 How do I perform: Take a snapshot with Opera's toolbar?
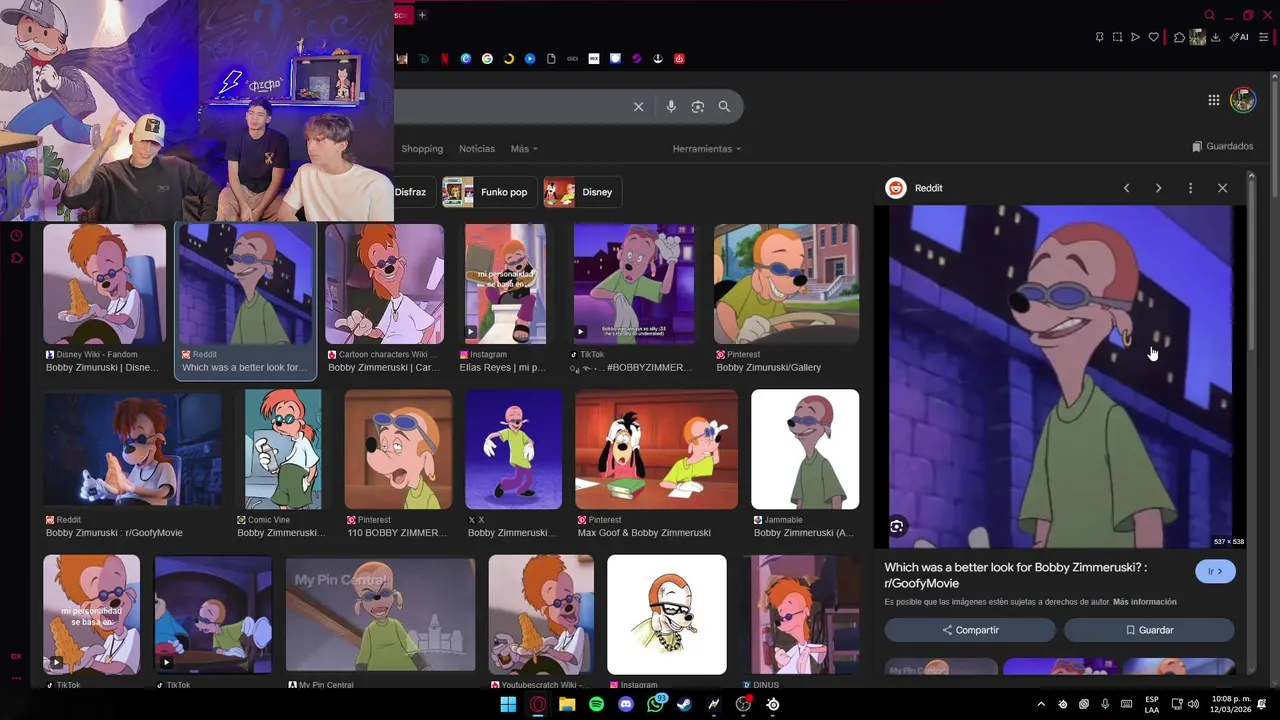(x=1117, y=37)
